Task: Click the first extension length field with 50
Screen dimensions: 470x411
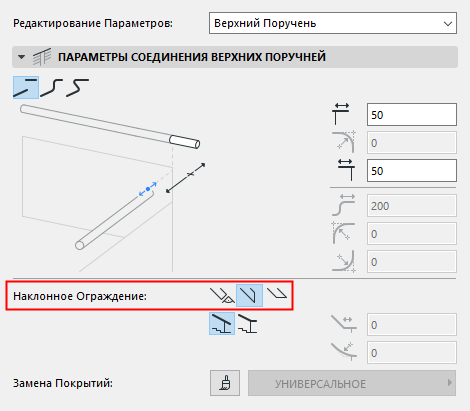Action: pos(412,115)
